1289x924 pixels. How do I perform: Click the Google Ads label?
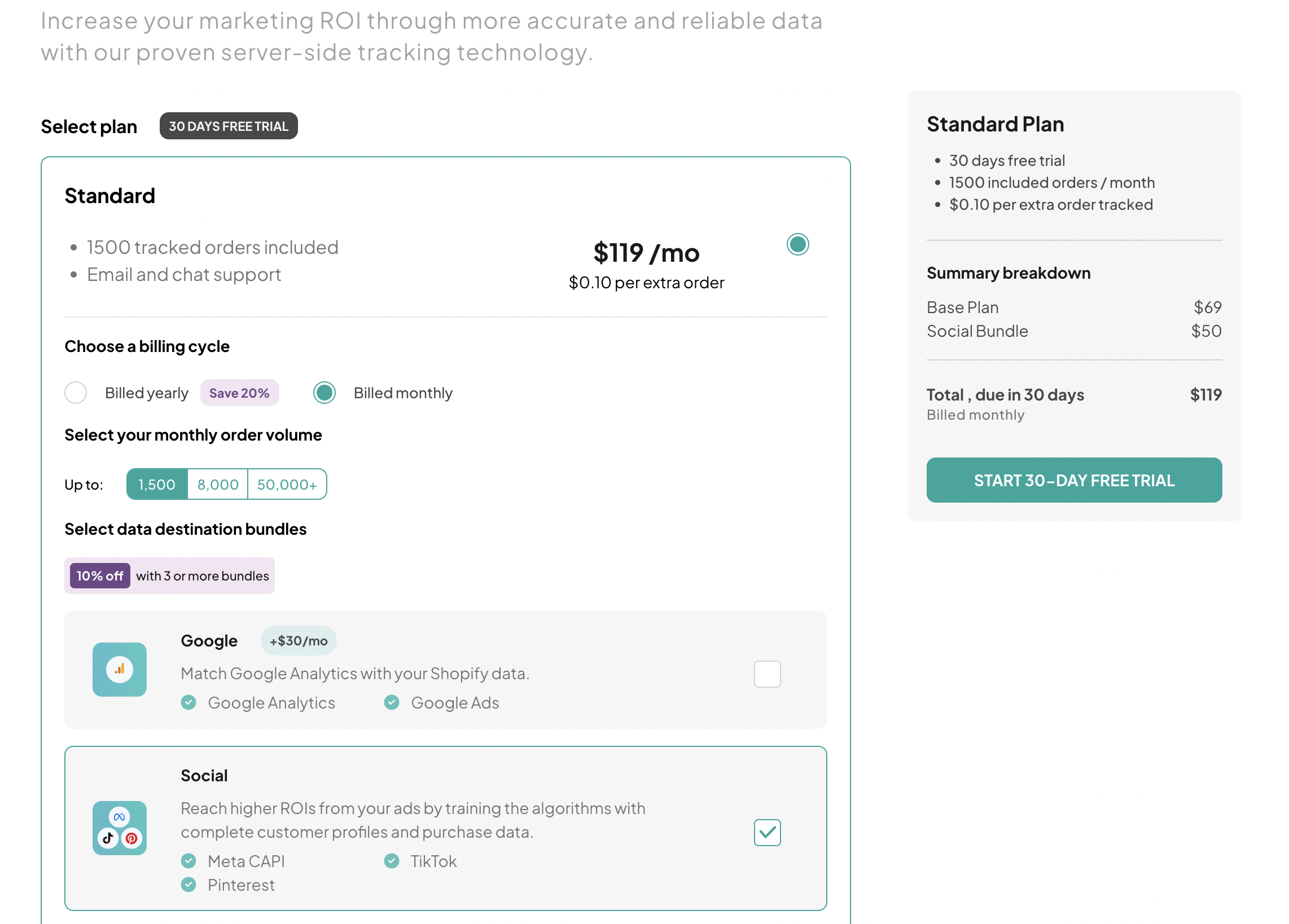click(x=455, y=702)
